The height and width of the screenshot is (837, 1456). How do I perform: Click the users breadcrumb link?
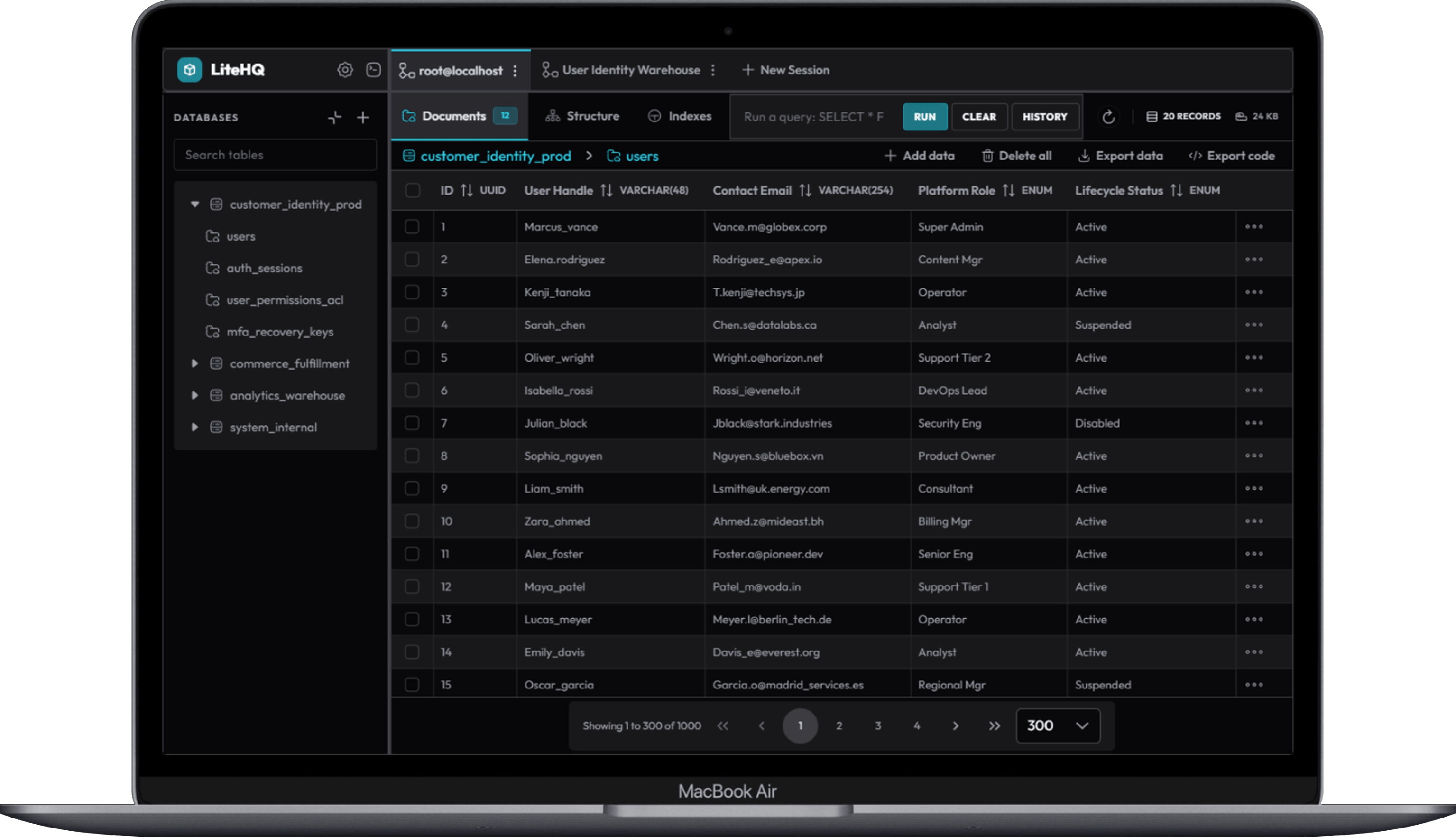point(633,156)
